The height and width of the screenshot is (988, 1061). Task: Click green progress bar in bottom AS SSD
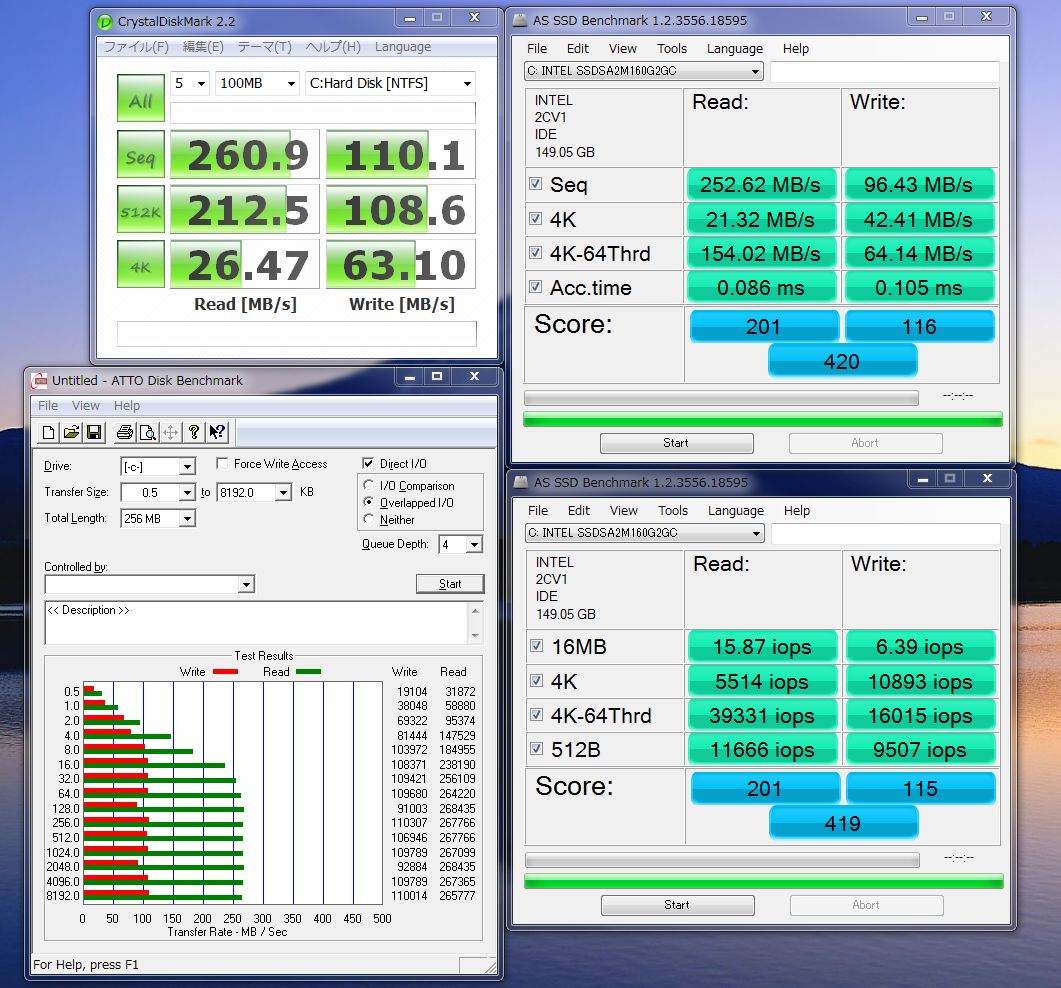point(764,882)
